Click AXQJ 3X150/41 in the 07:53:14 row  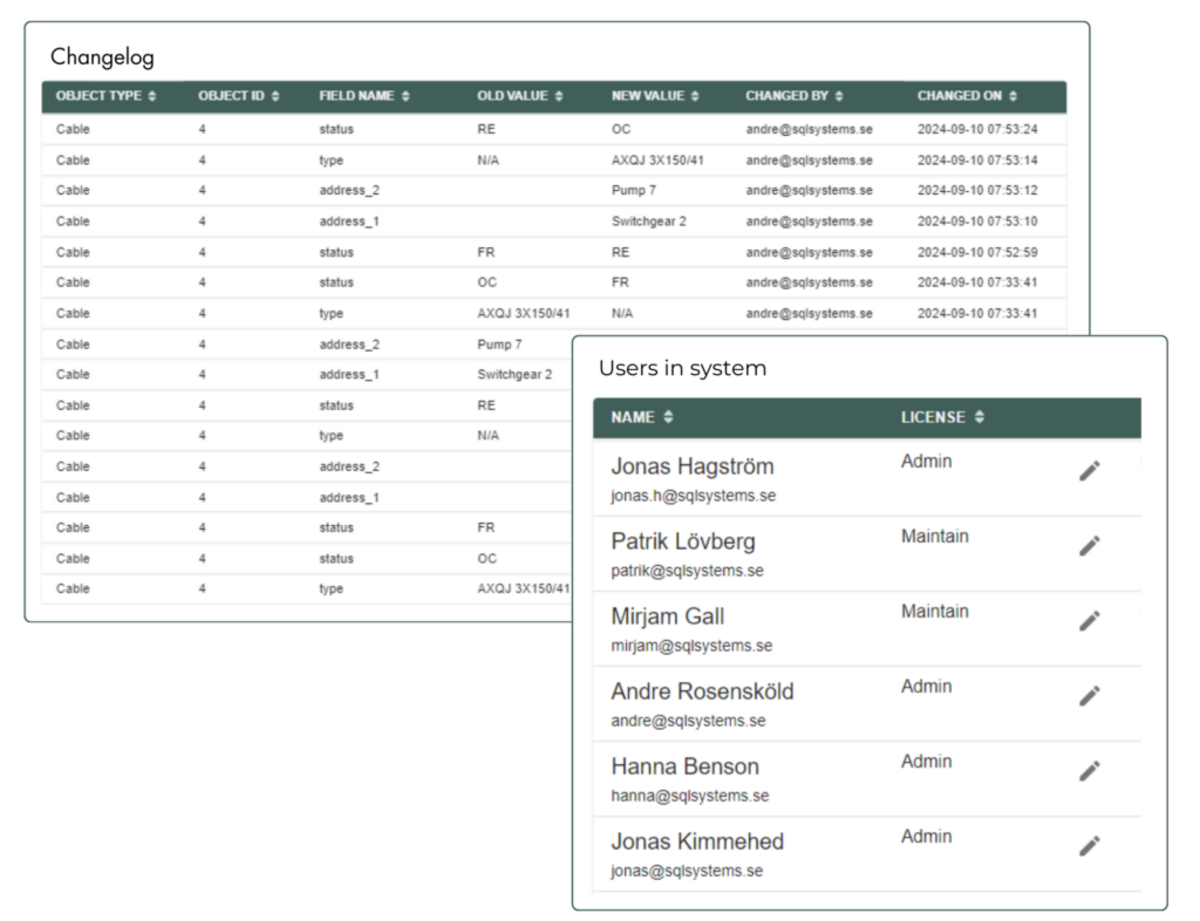(x=658, y=160)
